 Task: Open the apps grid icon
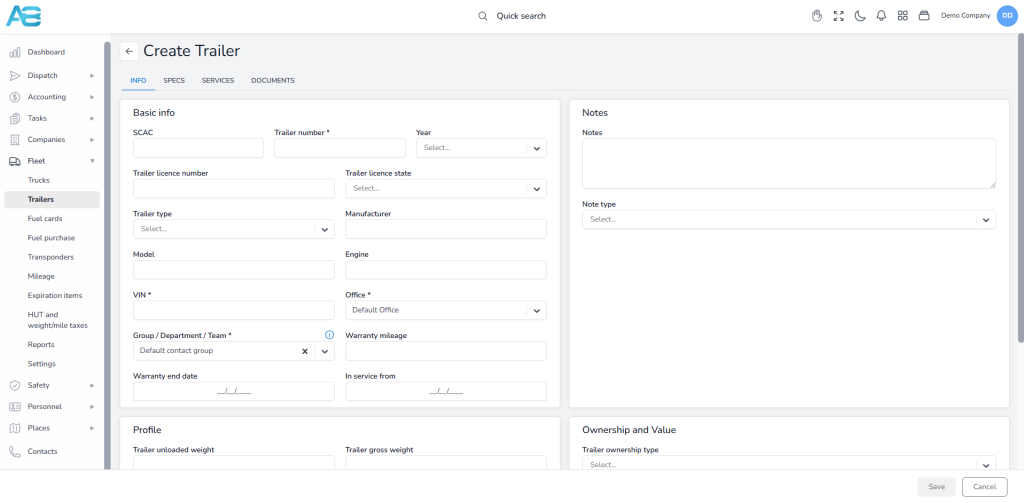pyautogui.click(x=903, y=16)
